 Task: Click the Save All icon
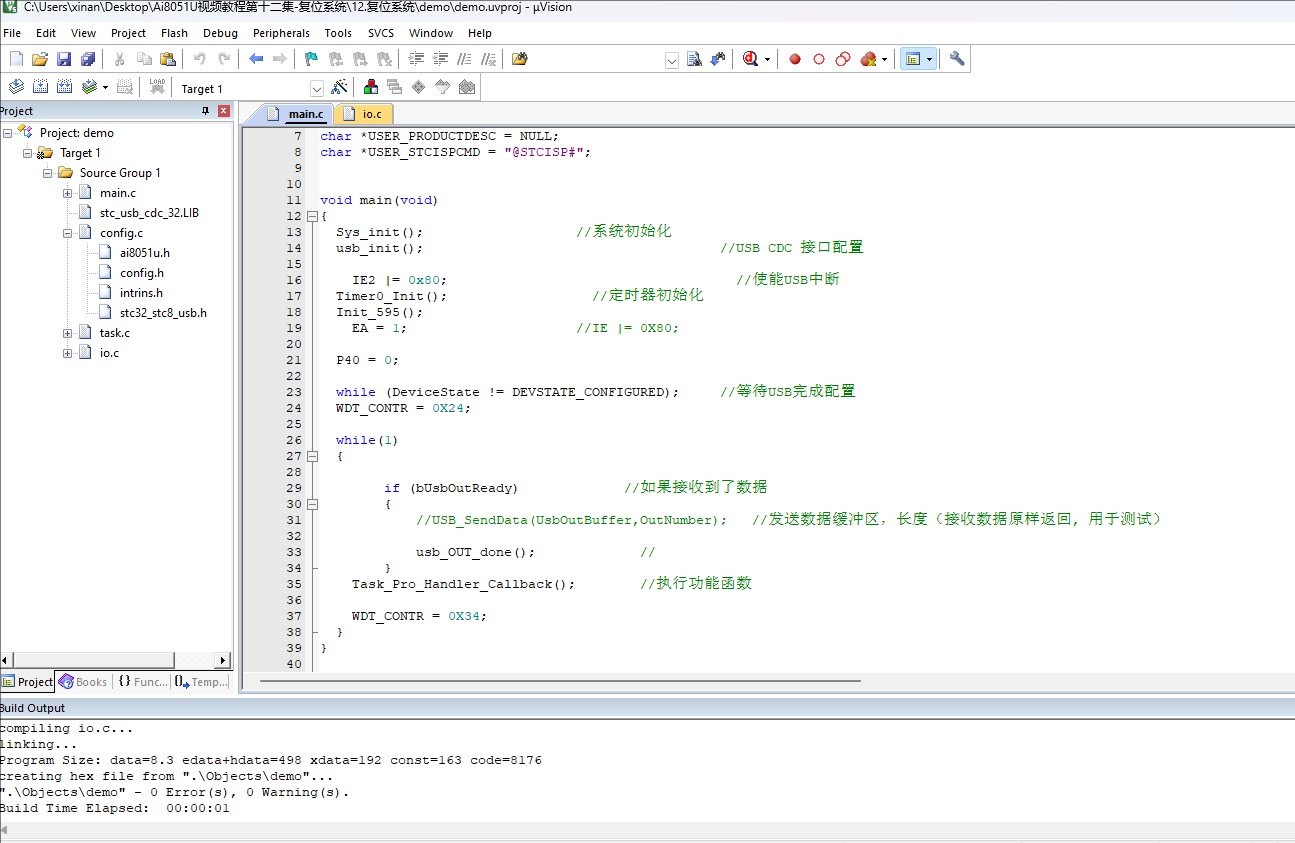[88, 59]
